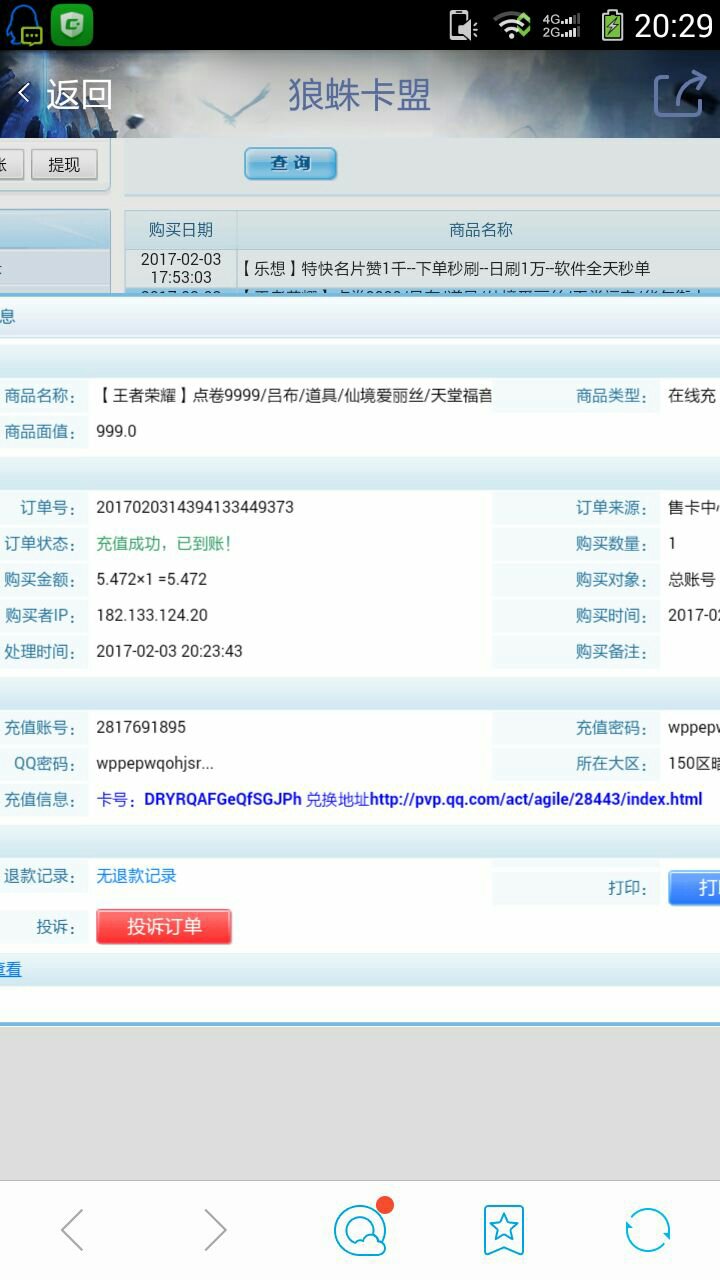720x1280 pixels.
Task: Open the share icon in header
Action: pos(680,96)
